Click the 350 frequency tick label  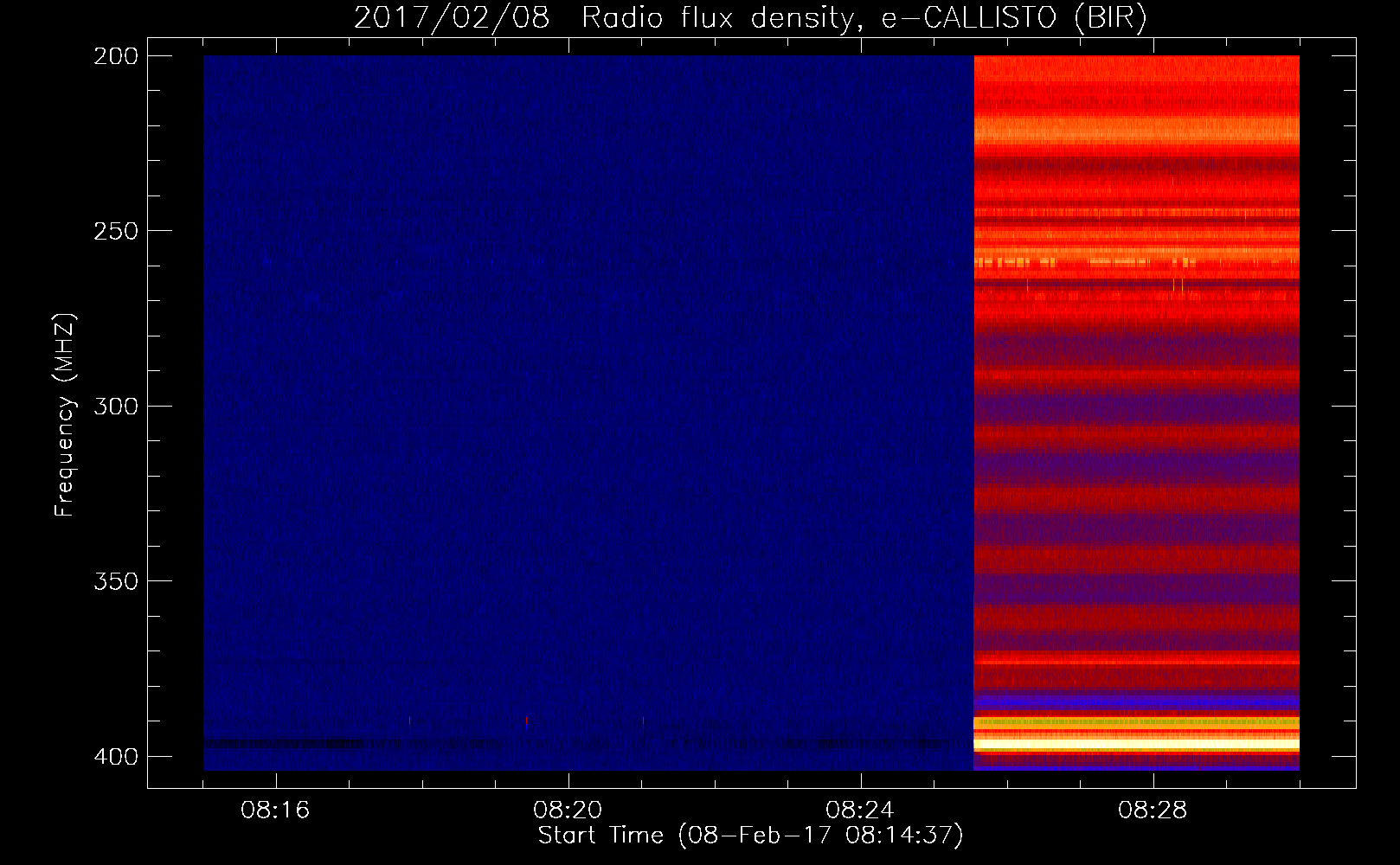(116, 581)
